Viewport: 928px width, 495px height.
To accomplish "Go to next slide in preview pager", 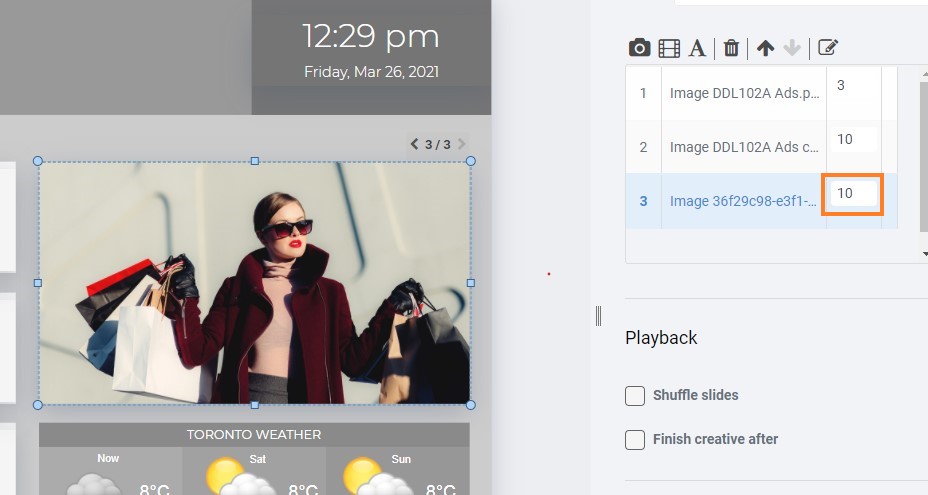I will (x=462, y=144).
